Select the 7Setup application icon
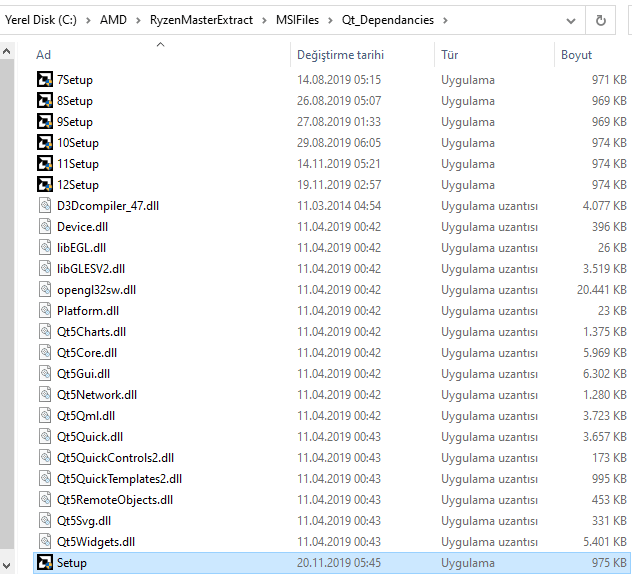 click(x=45, y=79)
